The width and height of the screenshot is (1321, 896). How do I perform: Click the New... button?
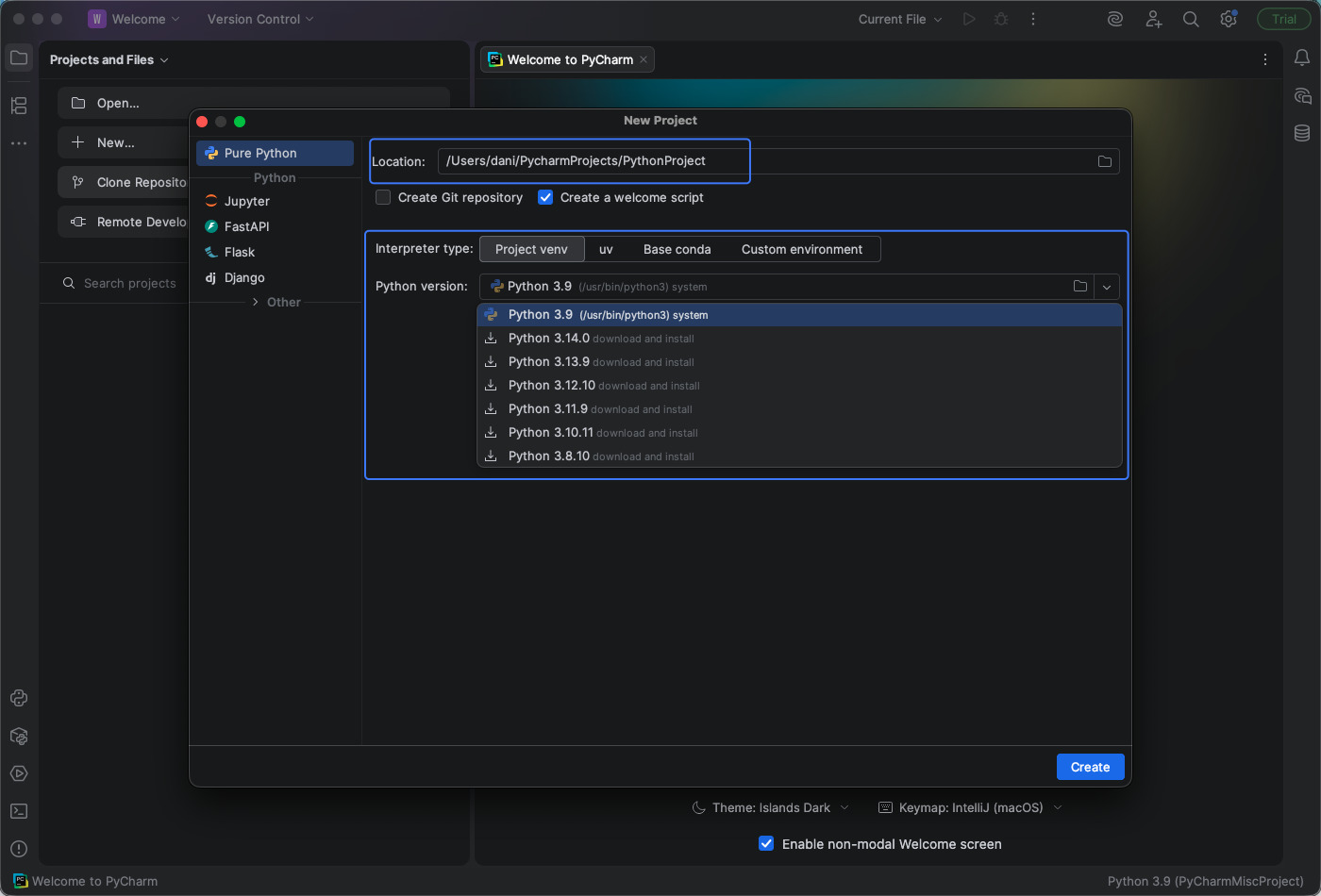coord(124,142)
